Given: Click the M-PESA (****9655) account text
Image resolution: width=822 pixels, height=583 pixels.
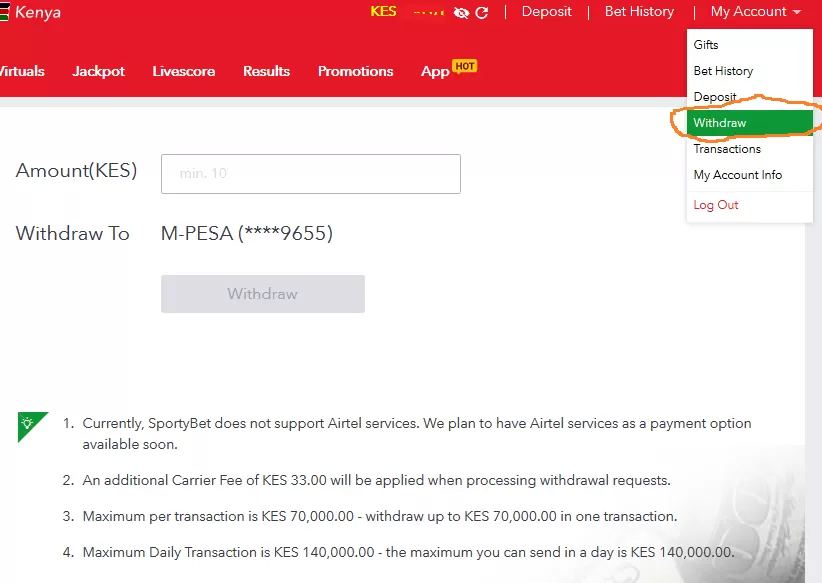Looking at the screenshot, I should [x=247, y=233].
